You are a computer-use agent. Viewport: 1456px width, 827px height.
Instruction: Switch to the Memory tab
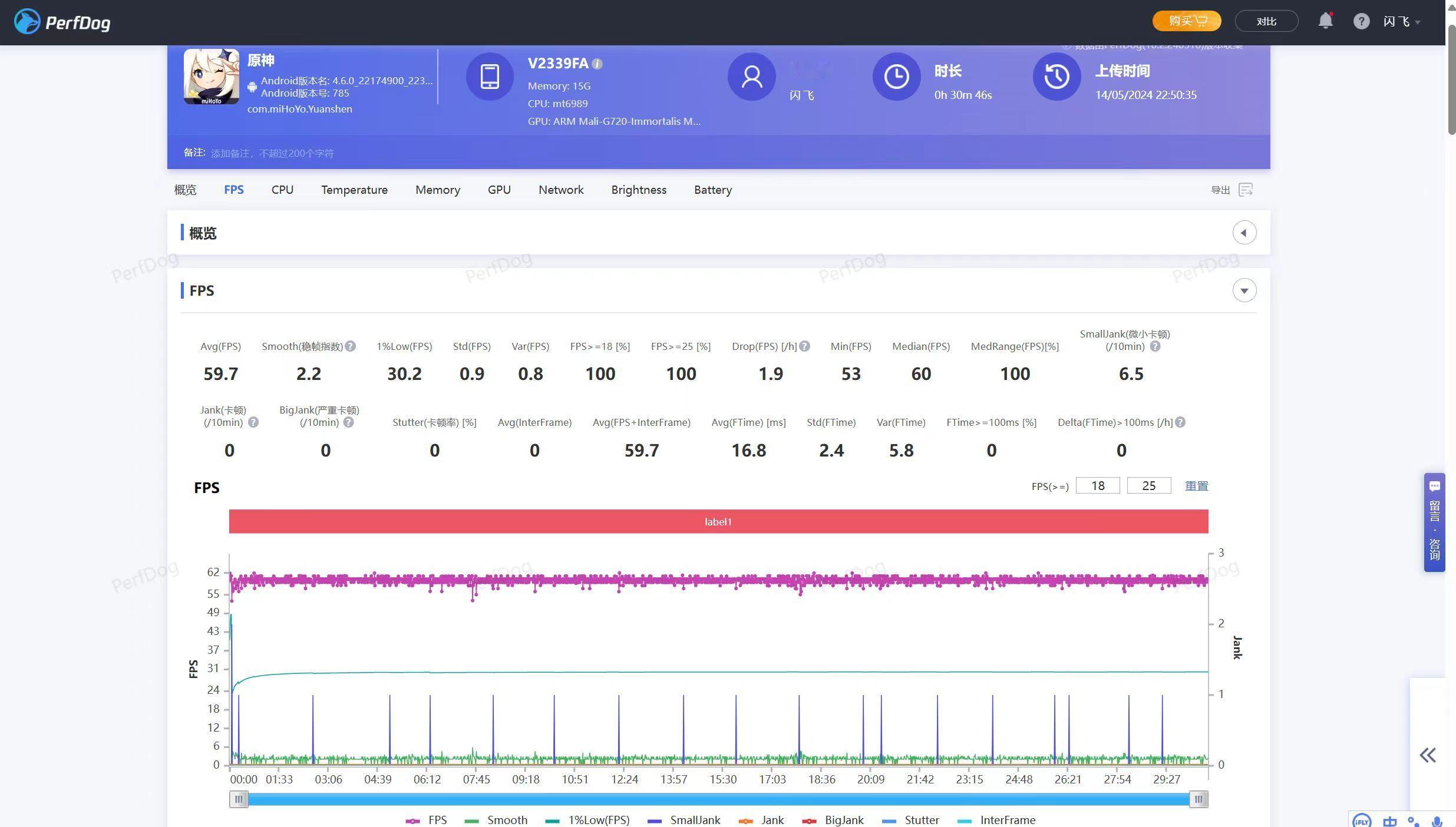(438, 190)
